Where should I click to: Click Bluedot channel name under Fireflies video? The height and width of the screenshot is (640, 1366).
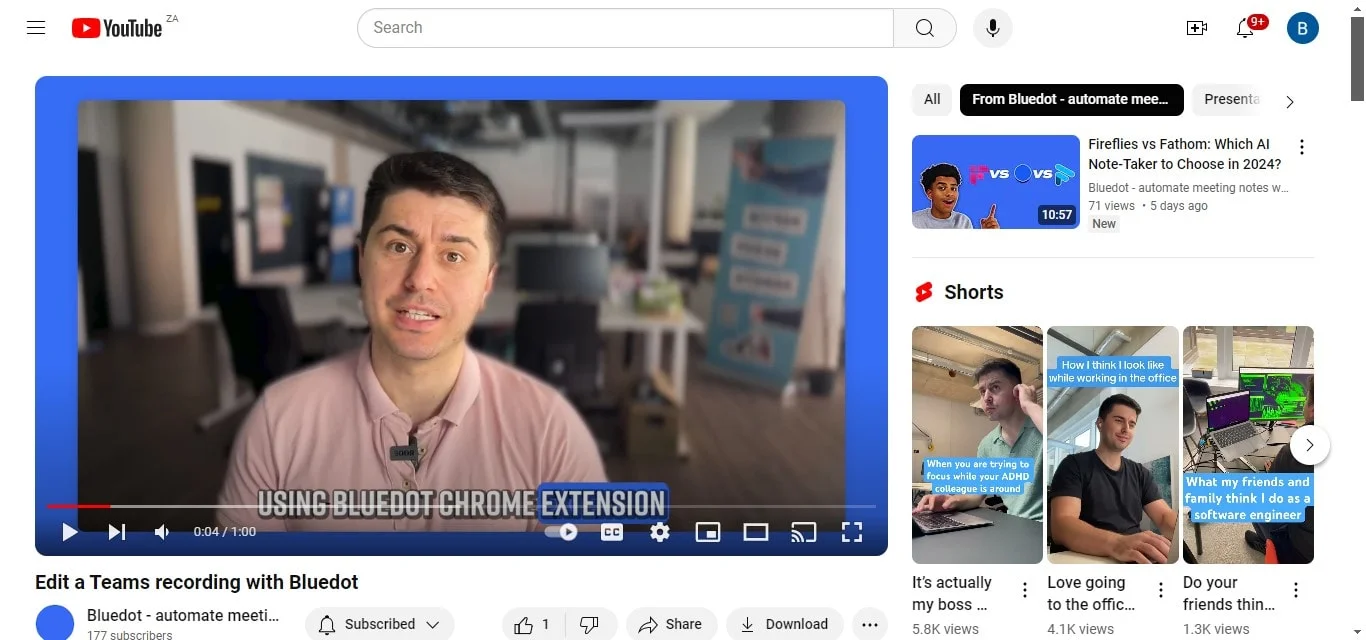[1188, 188]
